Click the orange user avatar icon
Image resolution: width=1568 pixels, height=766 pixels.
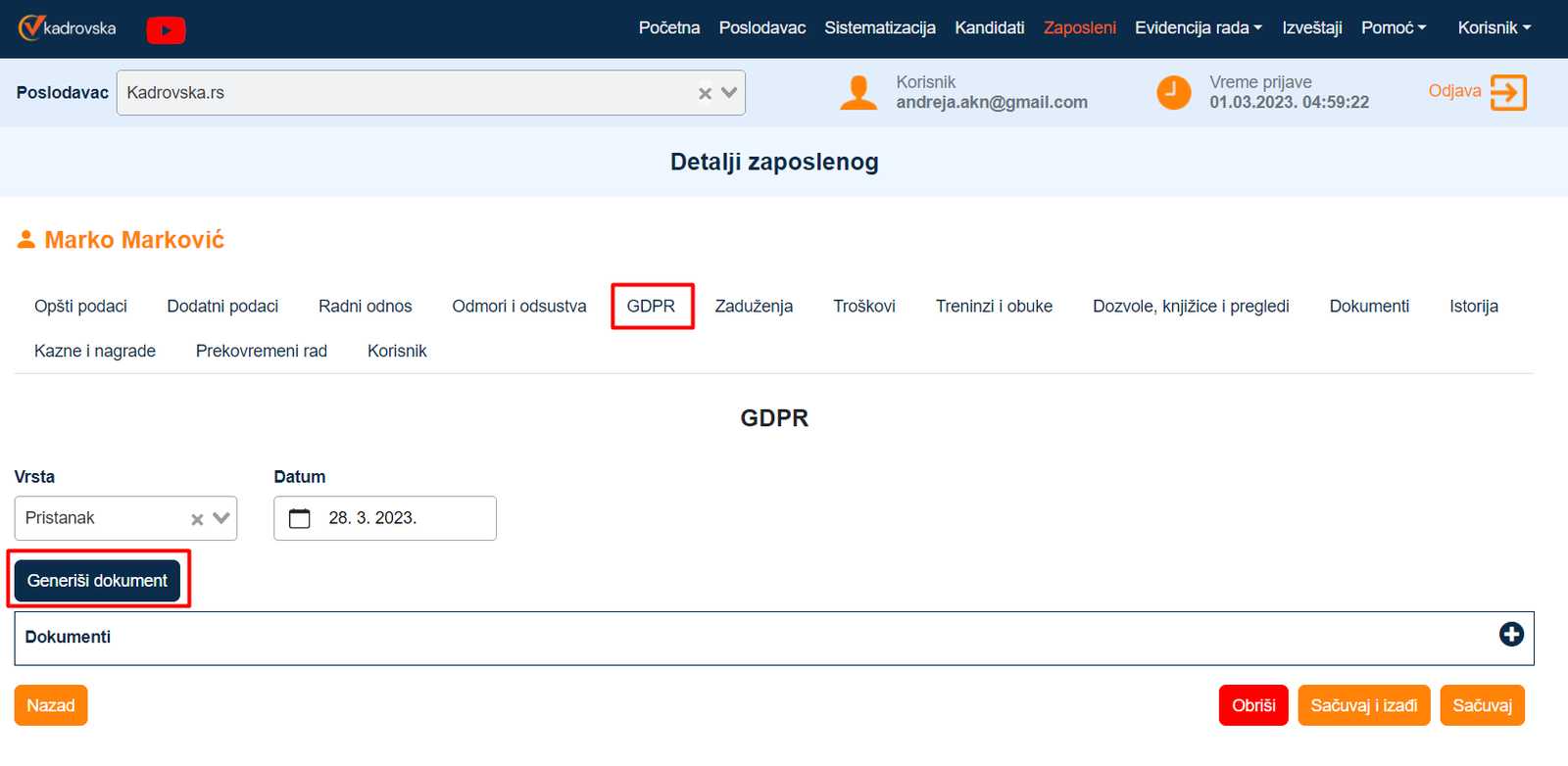pos(858,93)
